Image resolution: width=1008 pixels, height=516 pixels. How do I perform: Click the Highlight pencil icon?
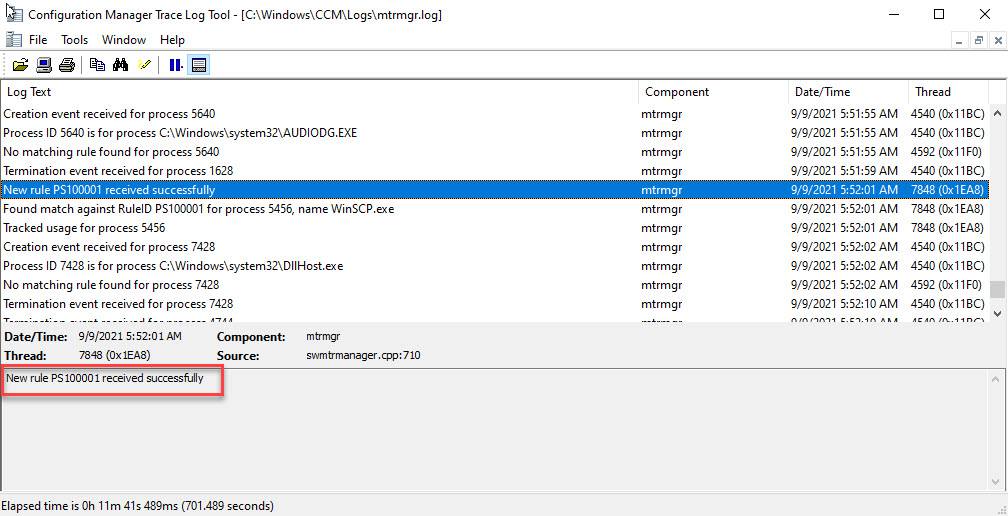[x=144, y=65]
